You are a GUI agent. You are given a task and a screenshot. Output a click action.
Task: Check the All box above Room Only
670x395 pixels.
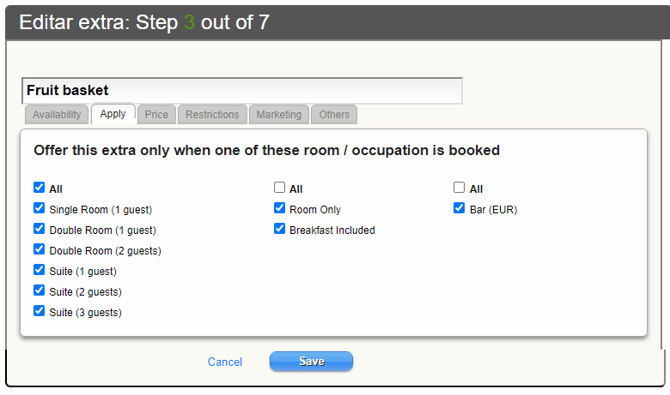point(279,187)
